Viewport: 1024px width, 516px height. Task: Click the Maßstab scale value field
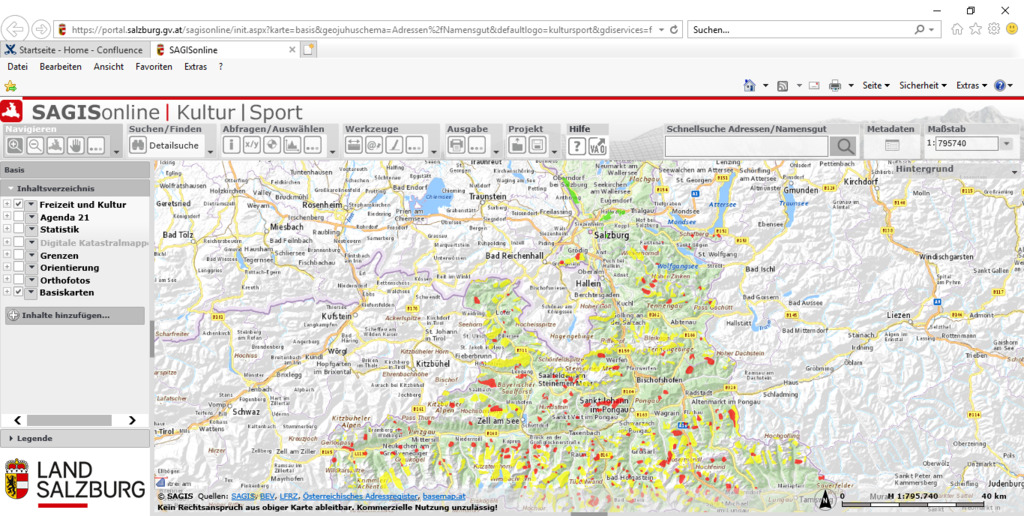pyautogui.click(x=967, y=144)
